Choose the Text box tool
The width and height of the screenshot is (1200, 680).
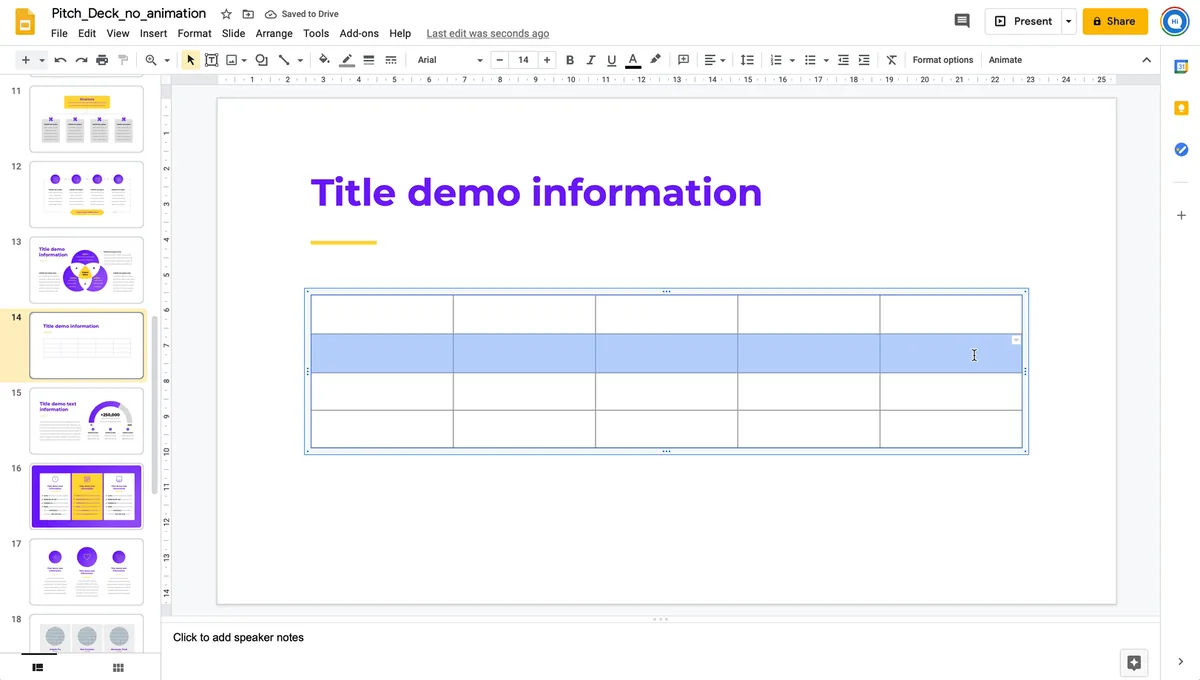pyautogui.click(x=211, y=60)
